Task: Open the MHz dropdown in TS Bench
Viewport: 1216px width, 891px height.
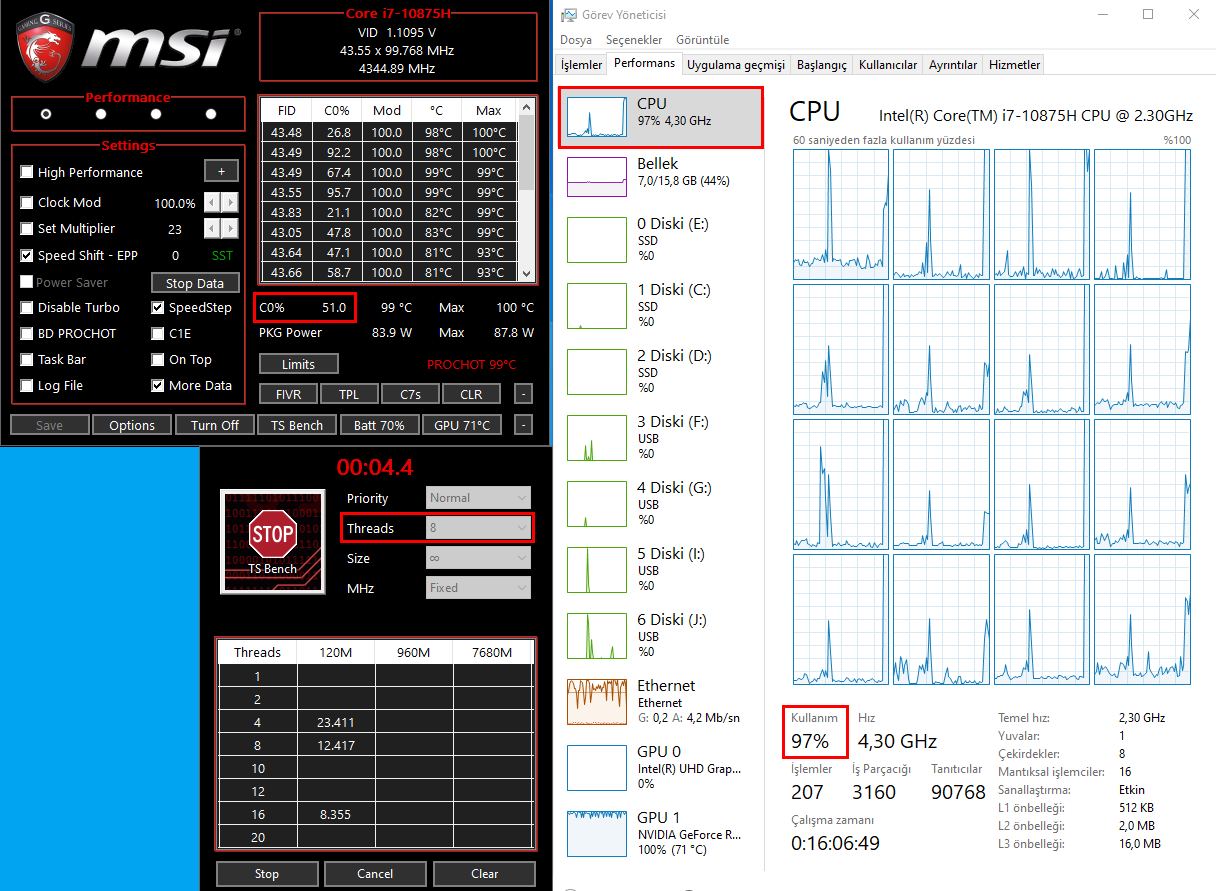Action: point(479,587)
